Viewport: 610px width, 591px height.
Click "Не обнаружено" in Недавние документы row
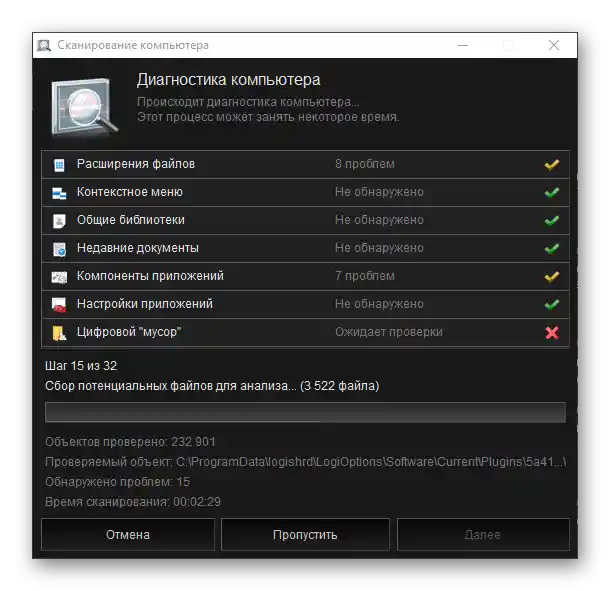point(379,248)
